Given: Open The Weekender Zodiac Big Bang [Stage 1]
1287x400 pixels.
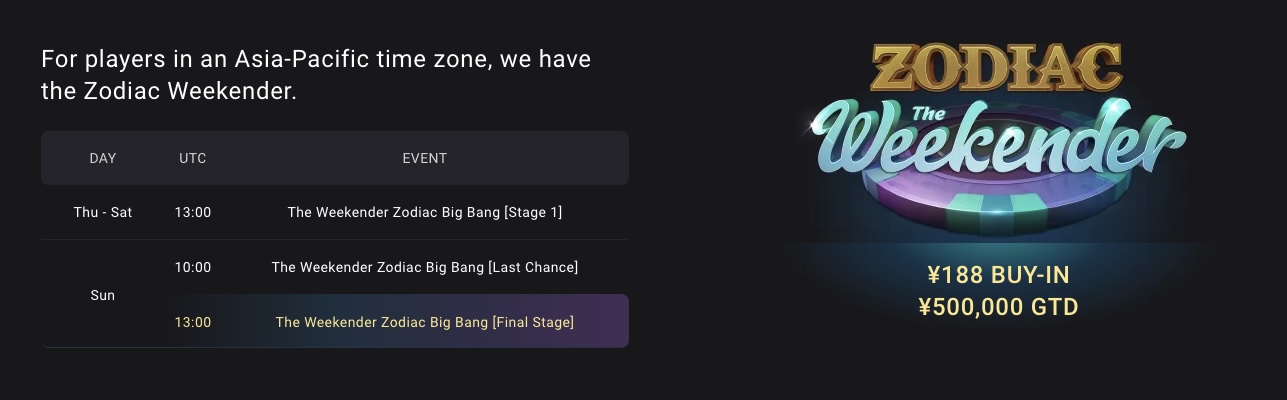Looking at the screenshot, I should click(425, 212).
